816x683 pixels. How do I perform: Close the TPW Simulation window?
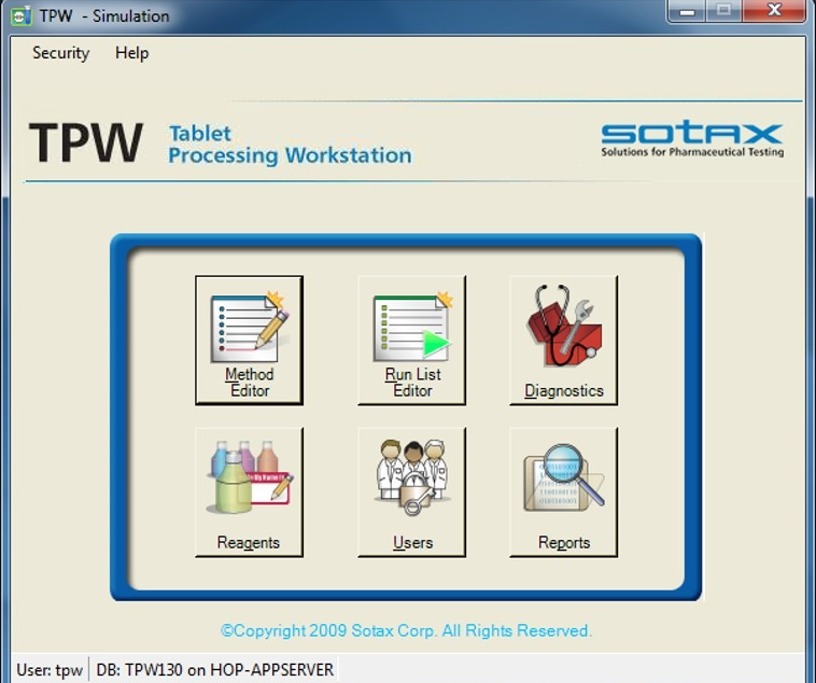pyautogui.click(x=774, y=11)
